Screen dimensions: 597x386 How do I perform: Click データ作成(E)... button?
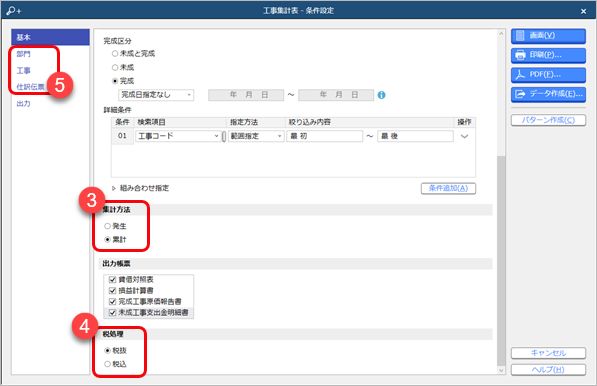click(548, 94)
